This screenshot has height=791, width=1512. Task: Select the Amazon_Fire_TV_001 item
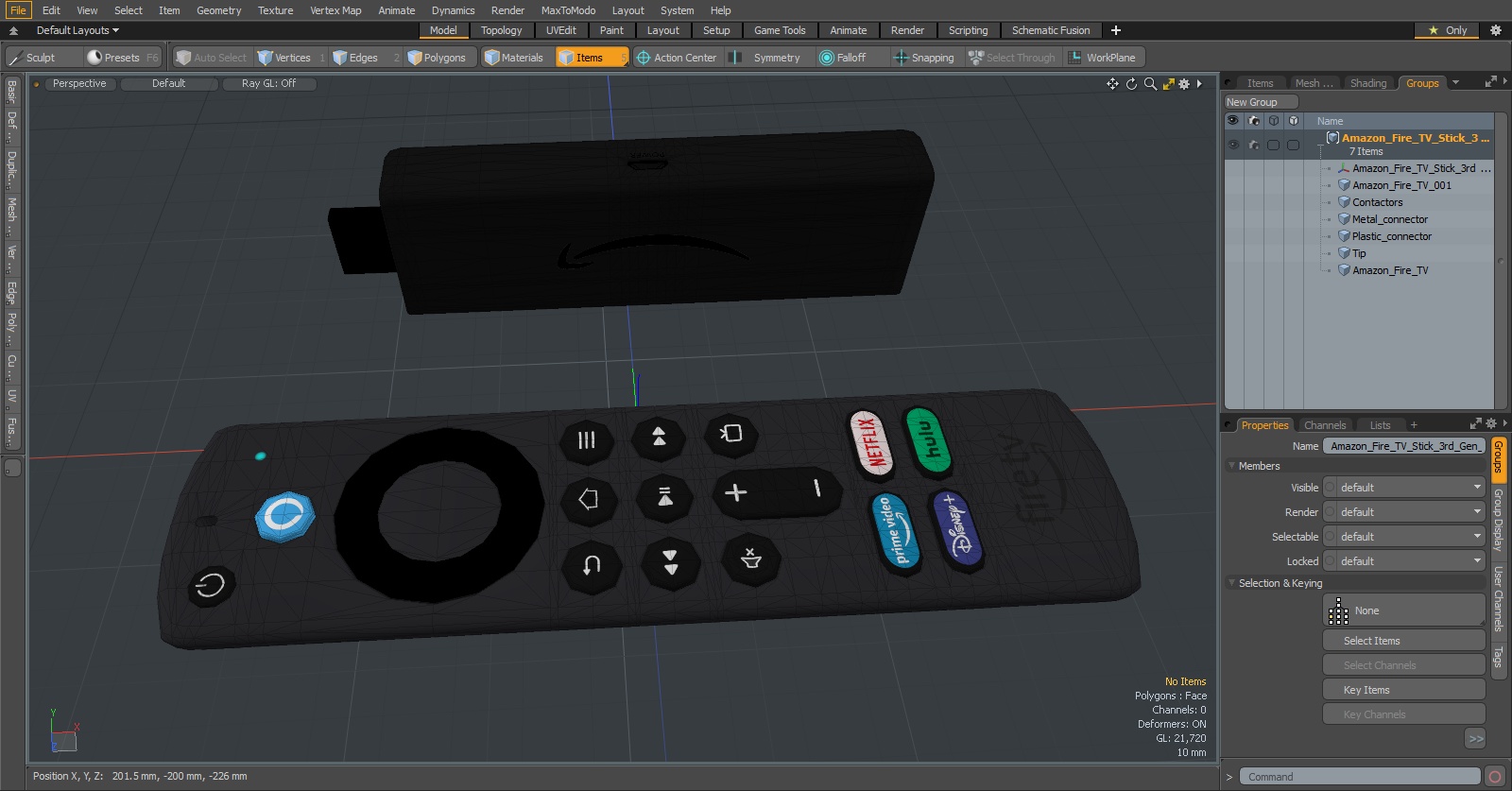tap(1401, 185)
